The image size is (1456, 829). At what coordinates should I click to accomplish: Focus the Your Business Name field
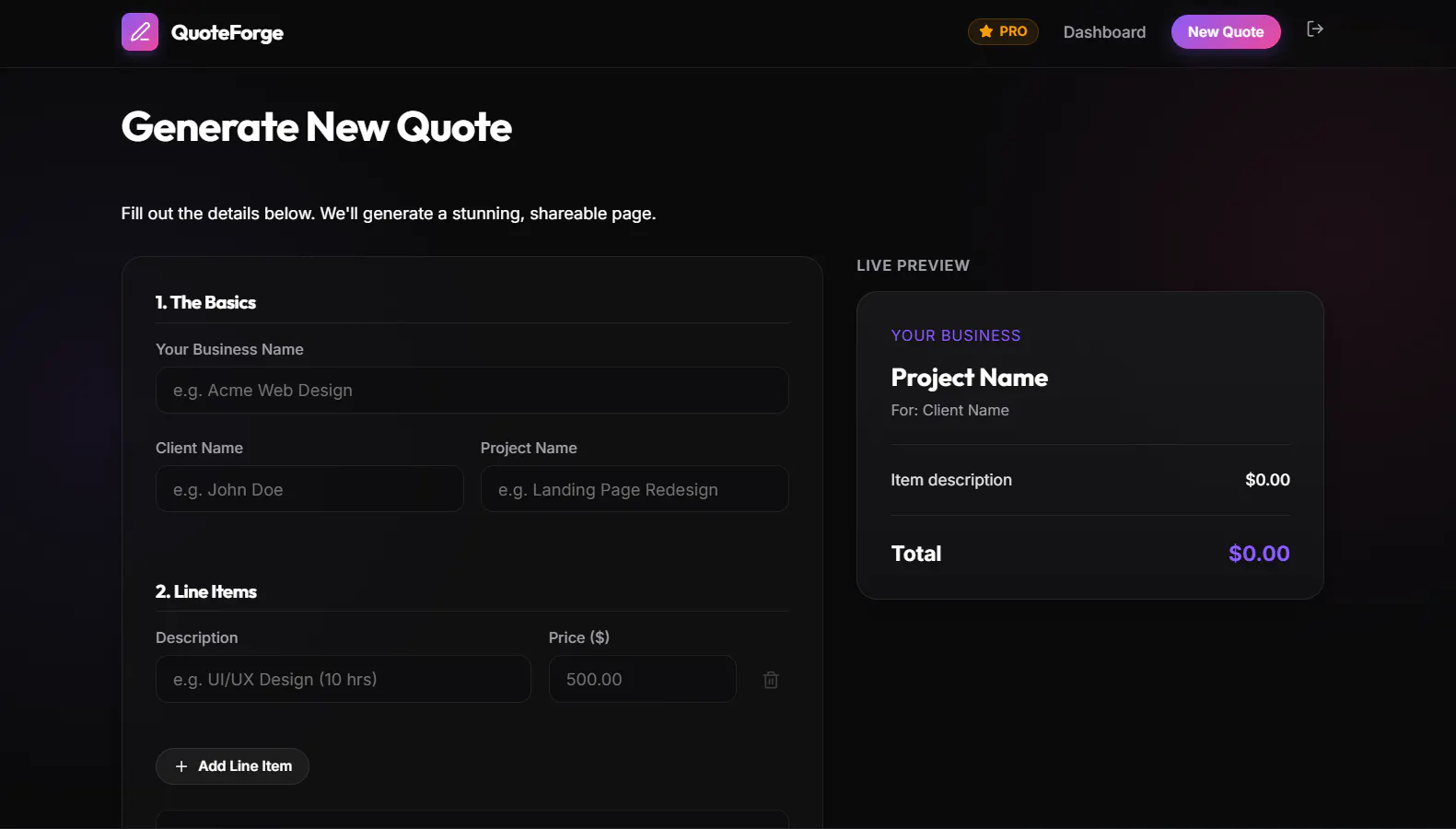coord(472,391)
